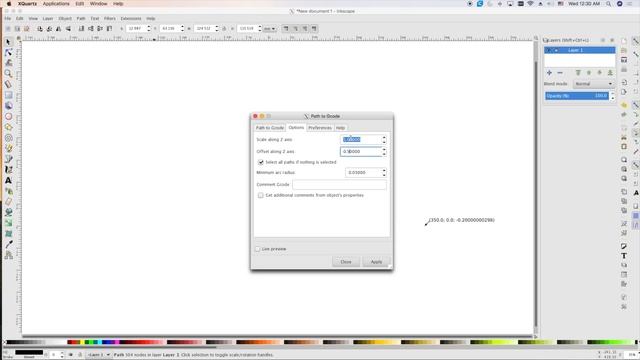Open the Path menu
Viewport: 640px width, 360px height.
tap(81, 18)
